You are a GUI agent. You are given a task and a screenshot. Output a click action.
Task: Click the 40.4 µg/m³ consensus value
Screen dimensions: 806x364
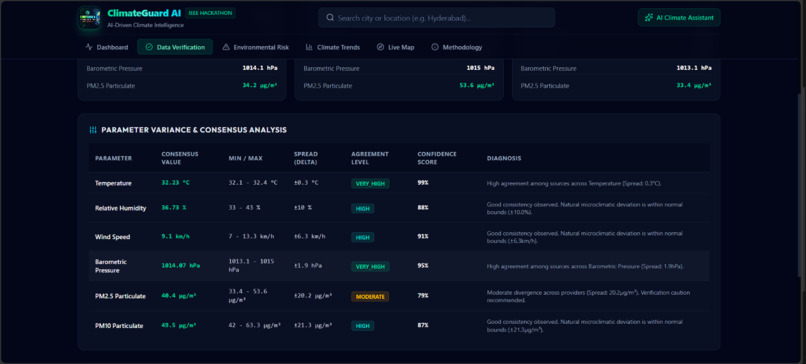[179, 296]
